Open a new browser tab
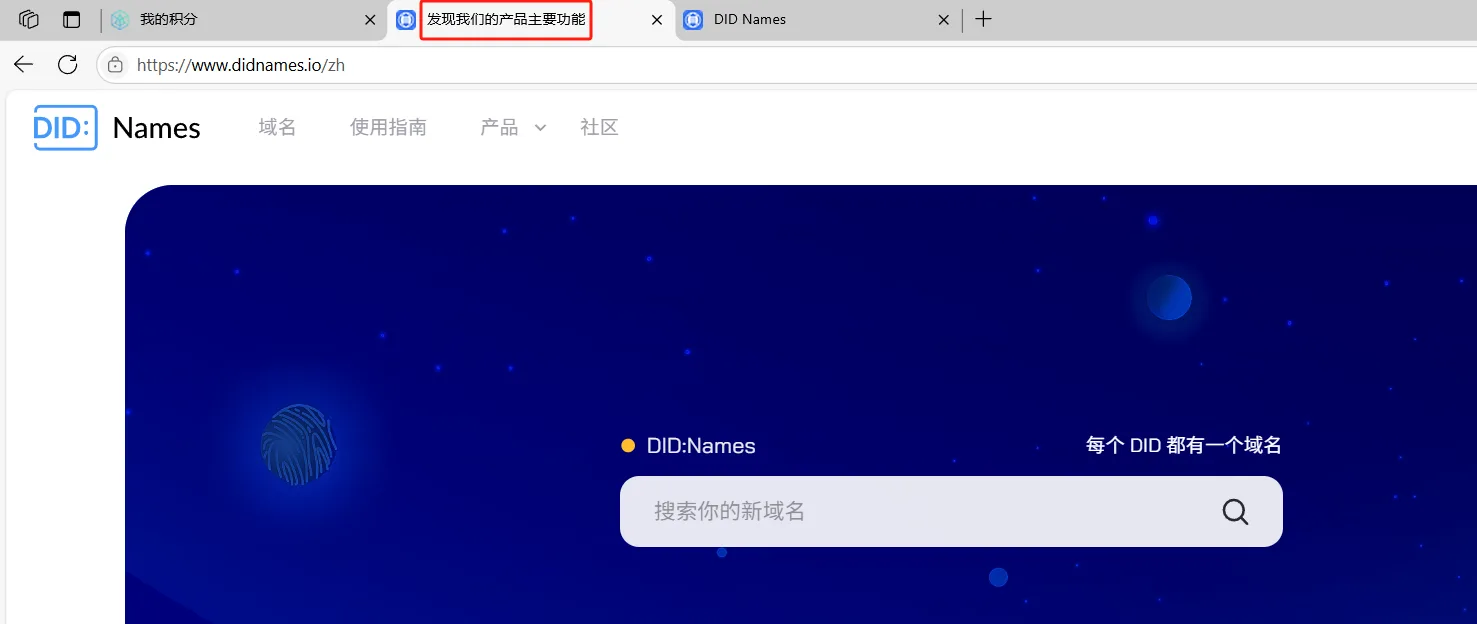The width and height of the screenshot is (1477, 624). tap(984, 19)
